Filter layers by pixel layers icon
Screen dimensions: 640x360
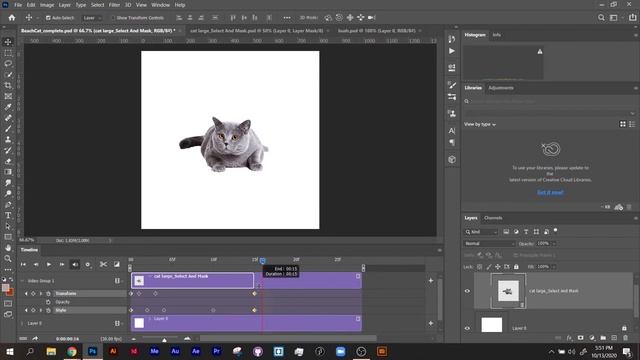pyautogui.click(x=506, y=231)
